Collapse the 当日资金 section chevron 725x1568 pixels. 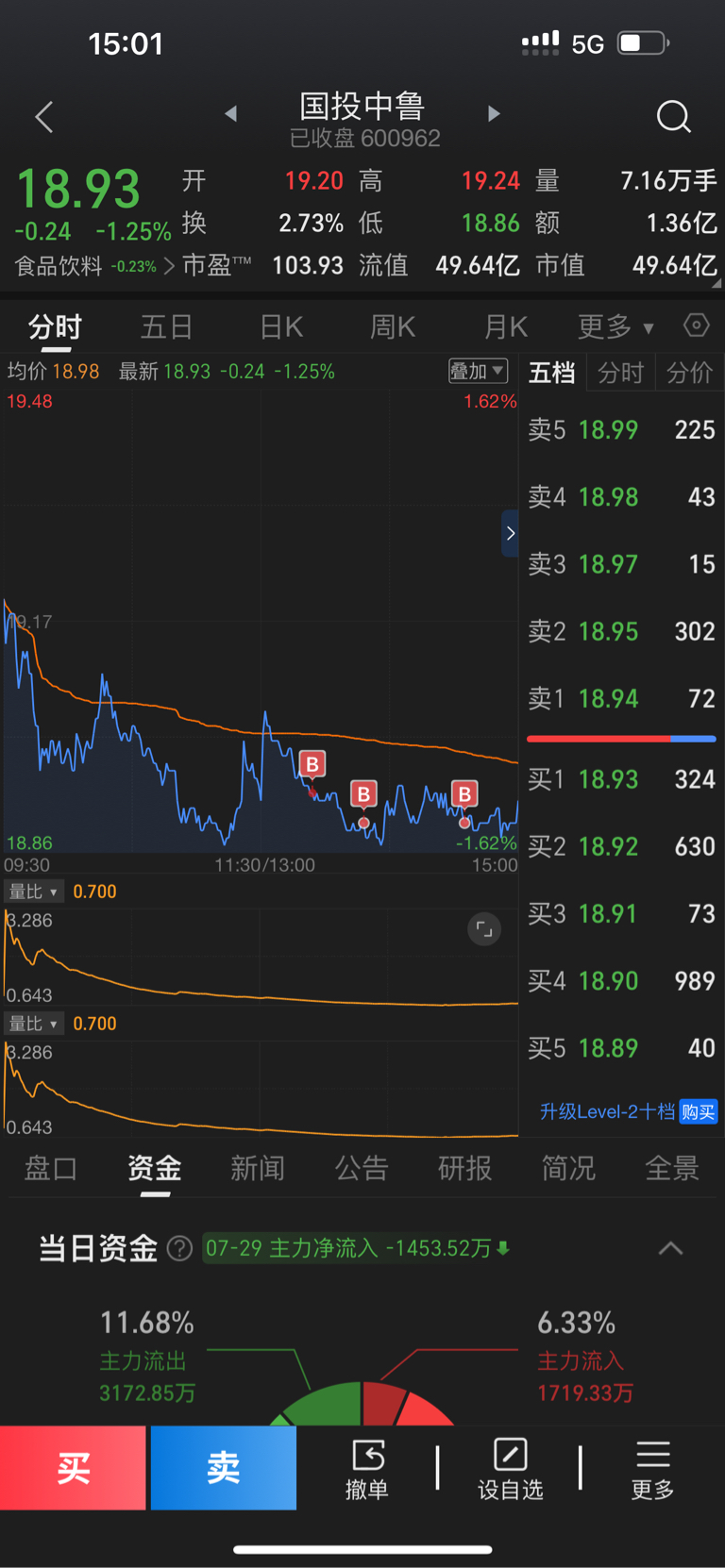(670, 1249)
